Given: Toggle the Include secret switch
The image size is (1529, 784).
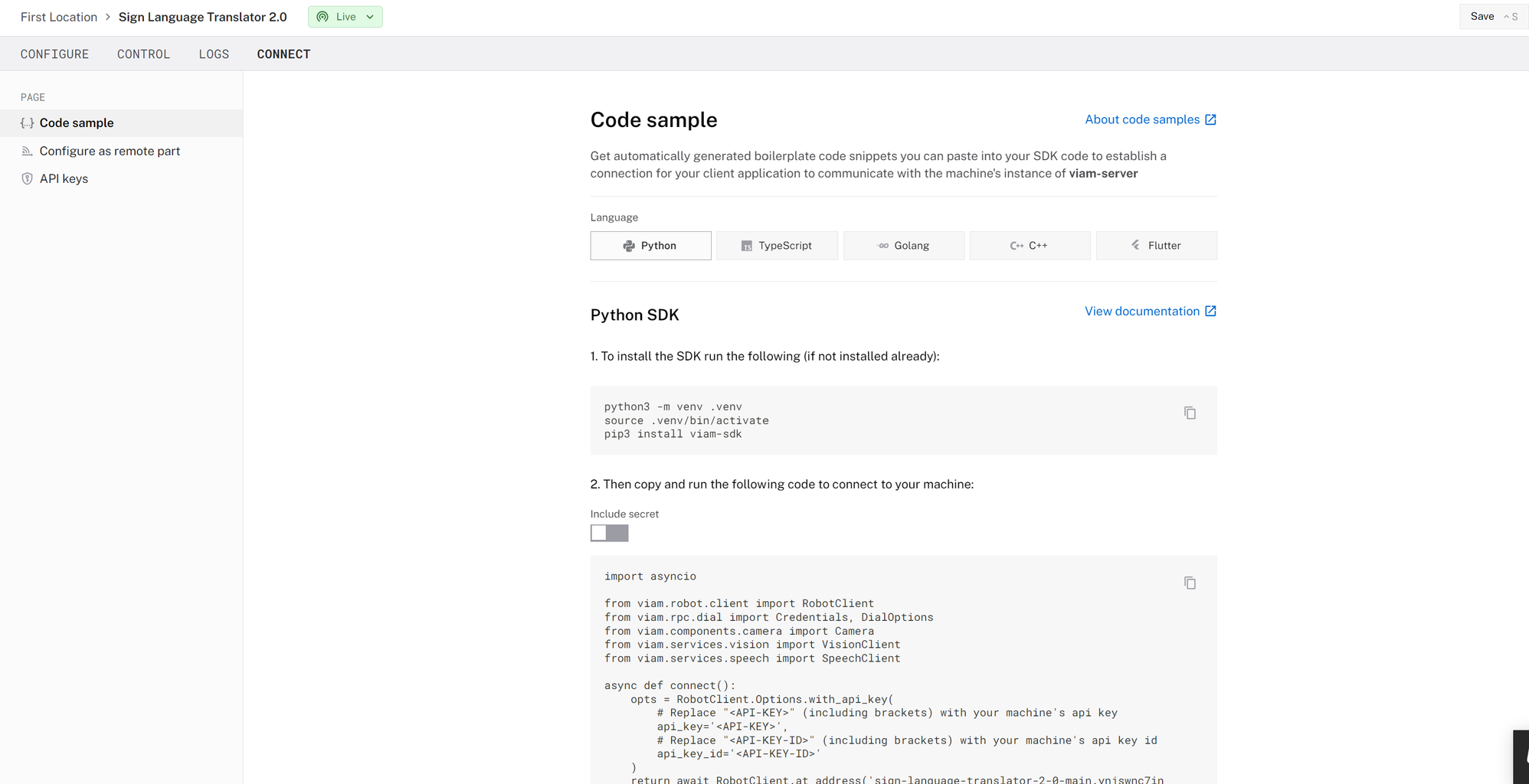Looking at the screenshot, I should 609,533.
